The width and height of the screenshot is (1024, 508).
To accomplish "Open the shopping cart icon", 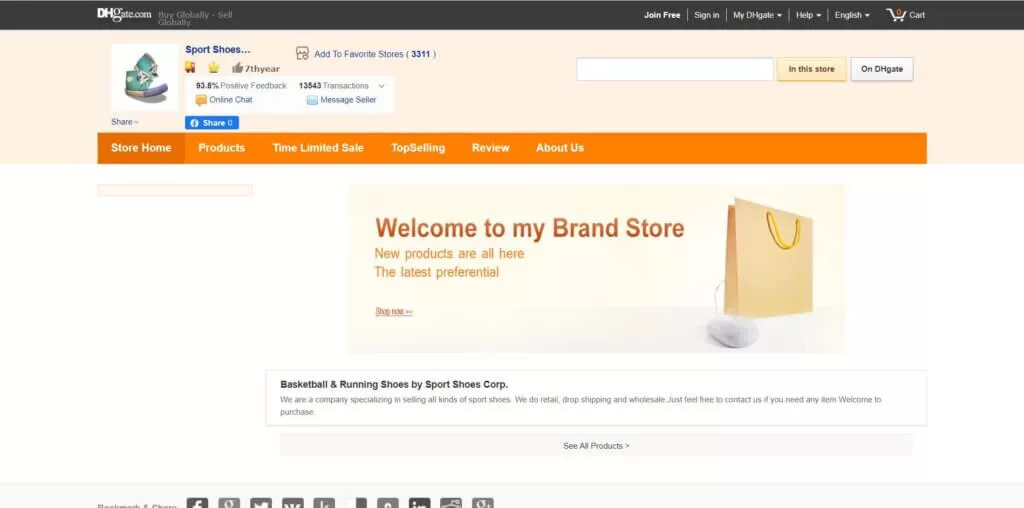I will [896, 14].
